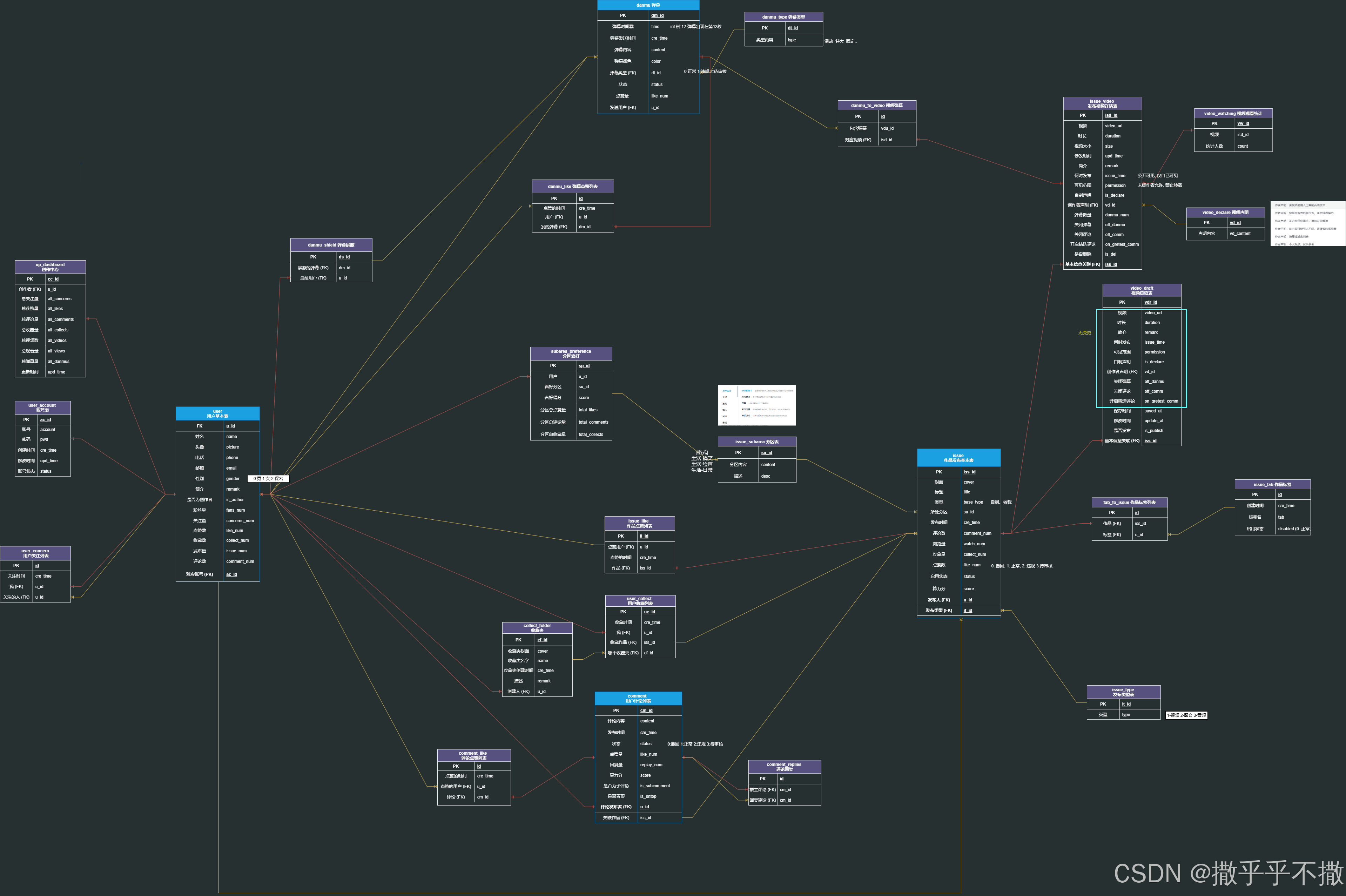This screenshot has width=1346, height=896.
Task: Click the collect_folder table header
Action: pyautogui.click(x=537, y=628)
